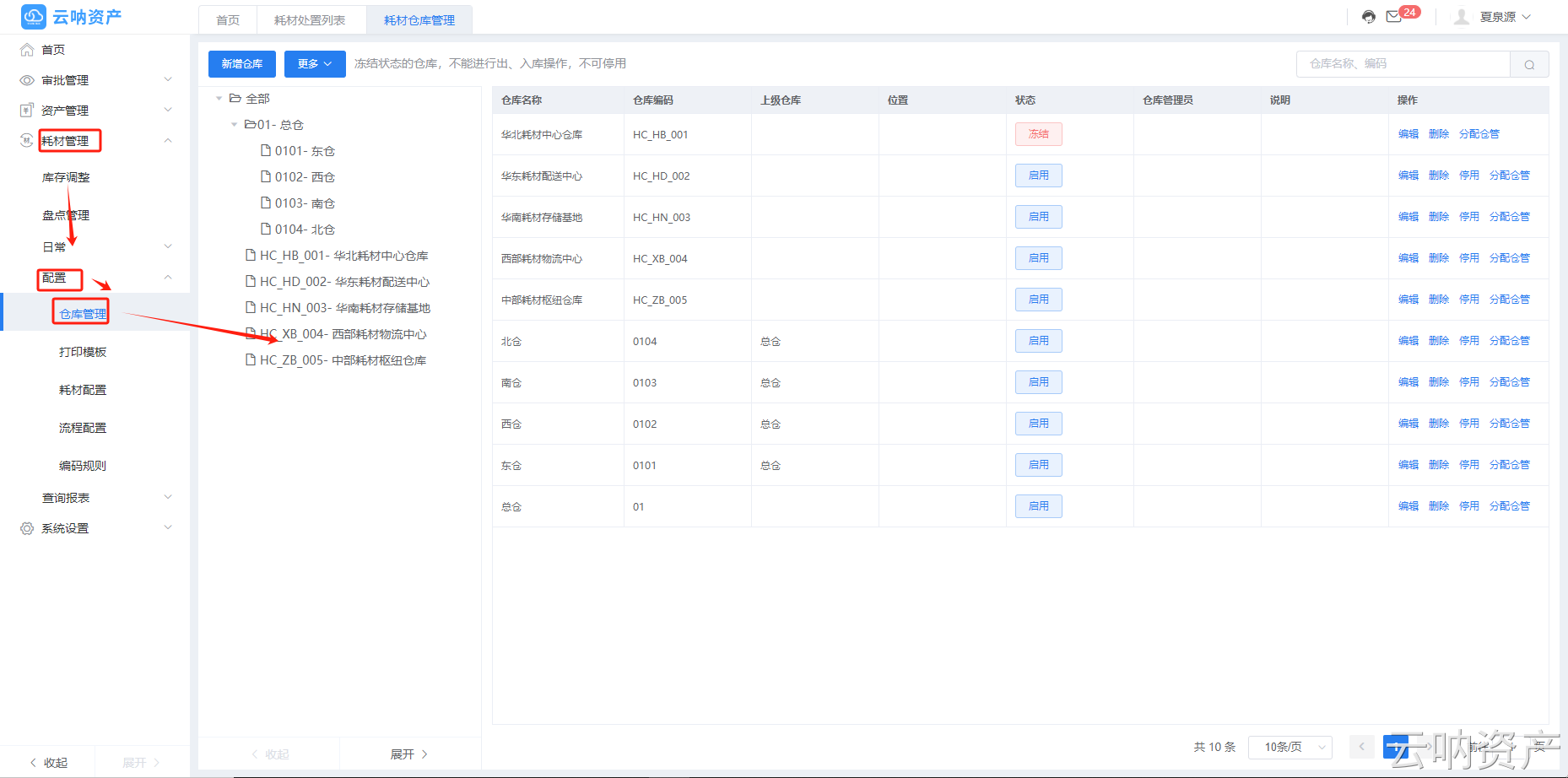Open the 夏泉源 user account dropdown
This screenshot has height=778, width=1568.
[1505, 17]
